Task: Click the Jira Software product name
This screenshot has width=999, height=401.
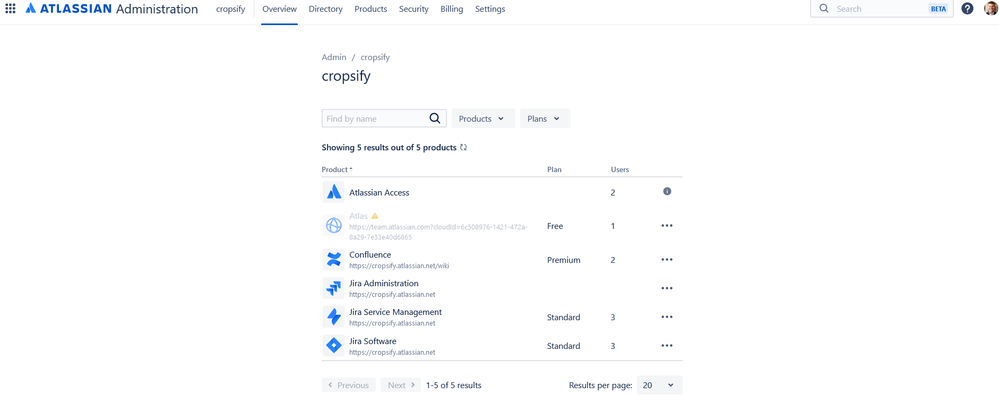Action: [x=373, y=341]
